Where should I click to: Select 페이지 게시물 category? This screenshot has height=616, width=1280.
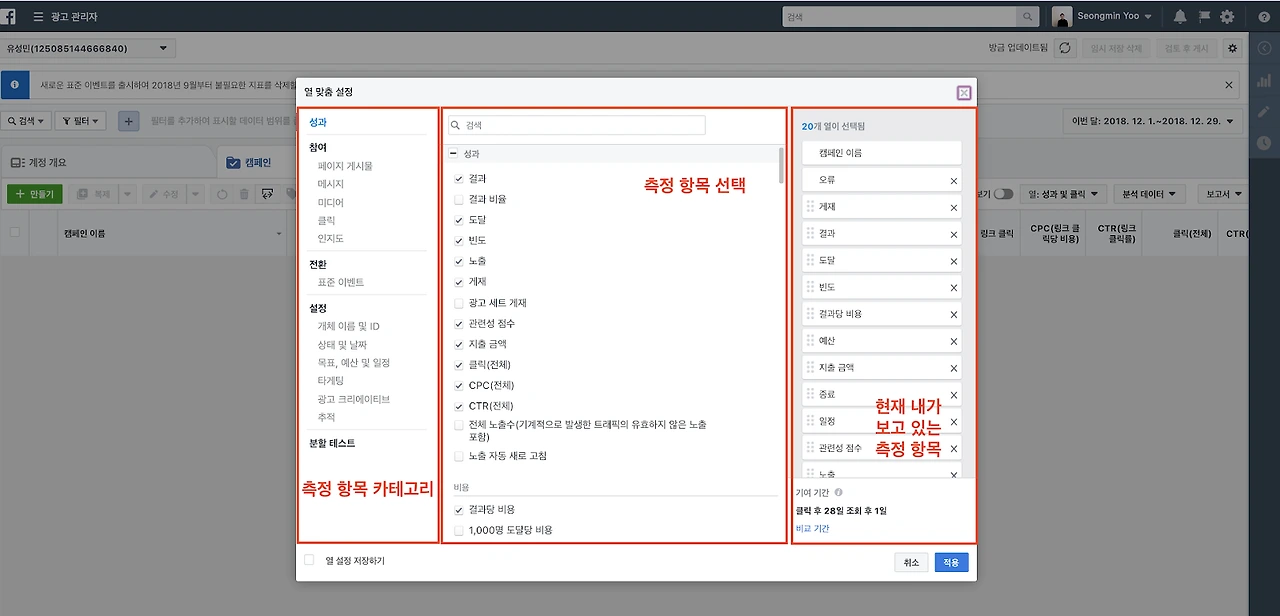(345, 166)
